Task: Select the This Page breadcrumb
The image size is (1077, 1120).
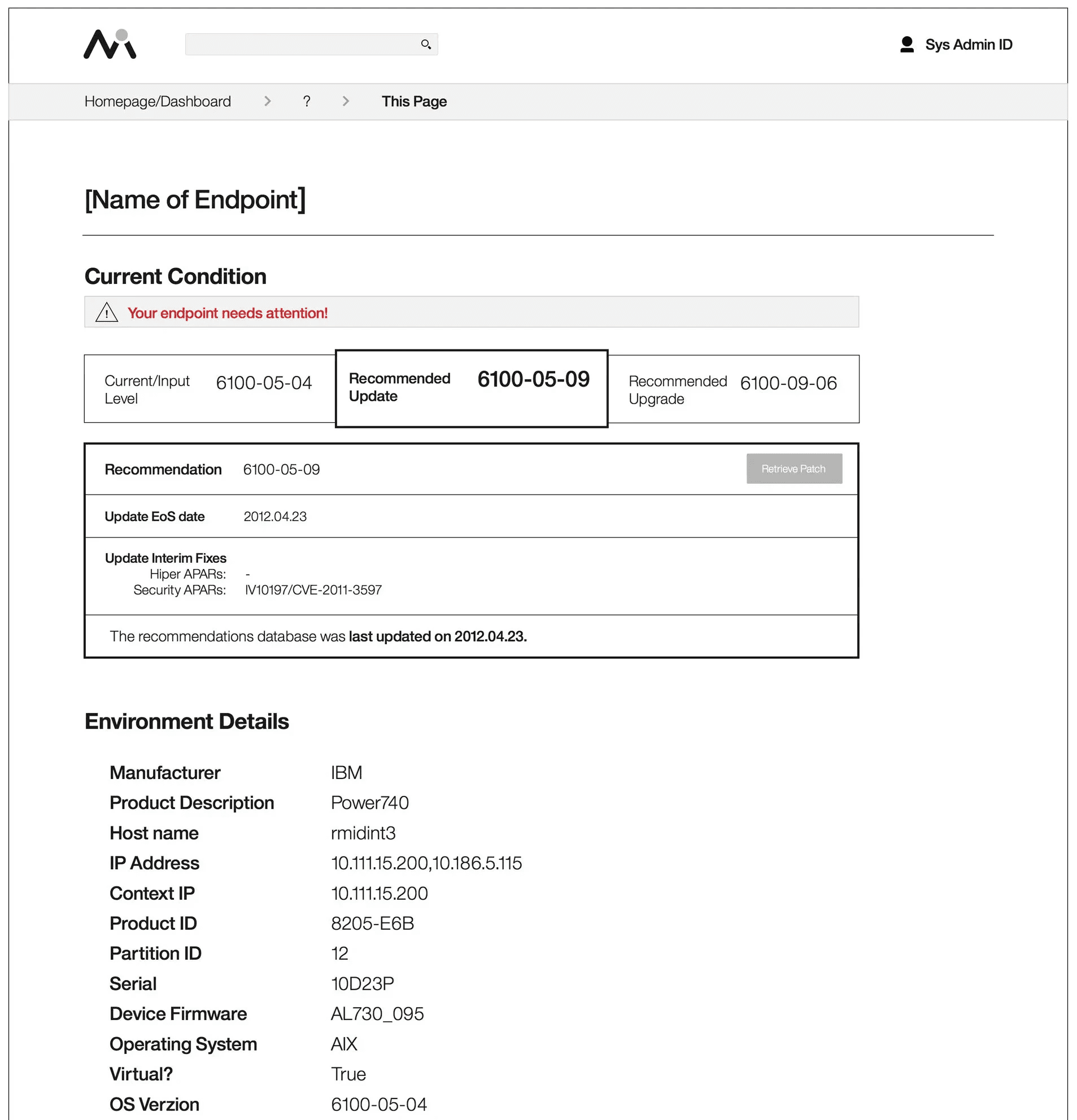Action: pos(415,101)
